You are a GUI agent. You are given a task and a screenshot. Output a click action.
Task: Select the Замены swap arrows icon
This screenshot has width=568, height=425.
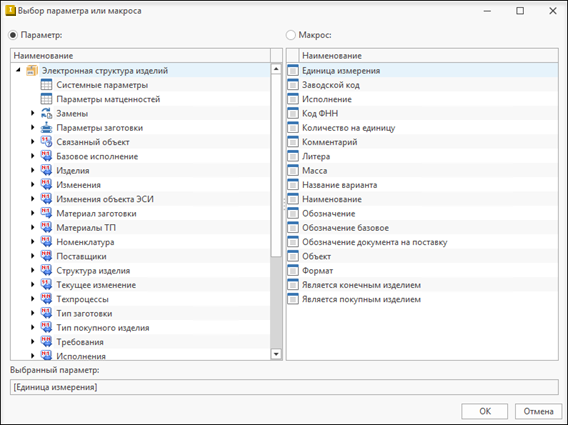(46, 113)
